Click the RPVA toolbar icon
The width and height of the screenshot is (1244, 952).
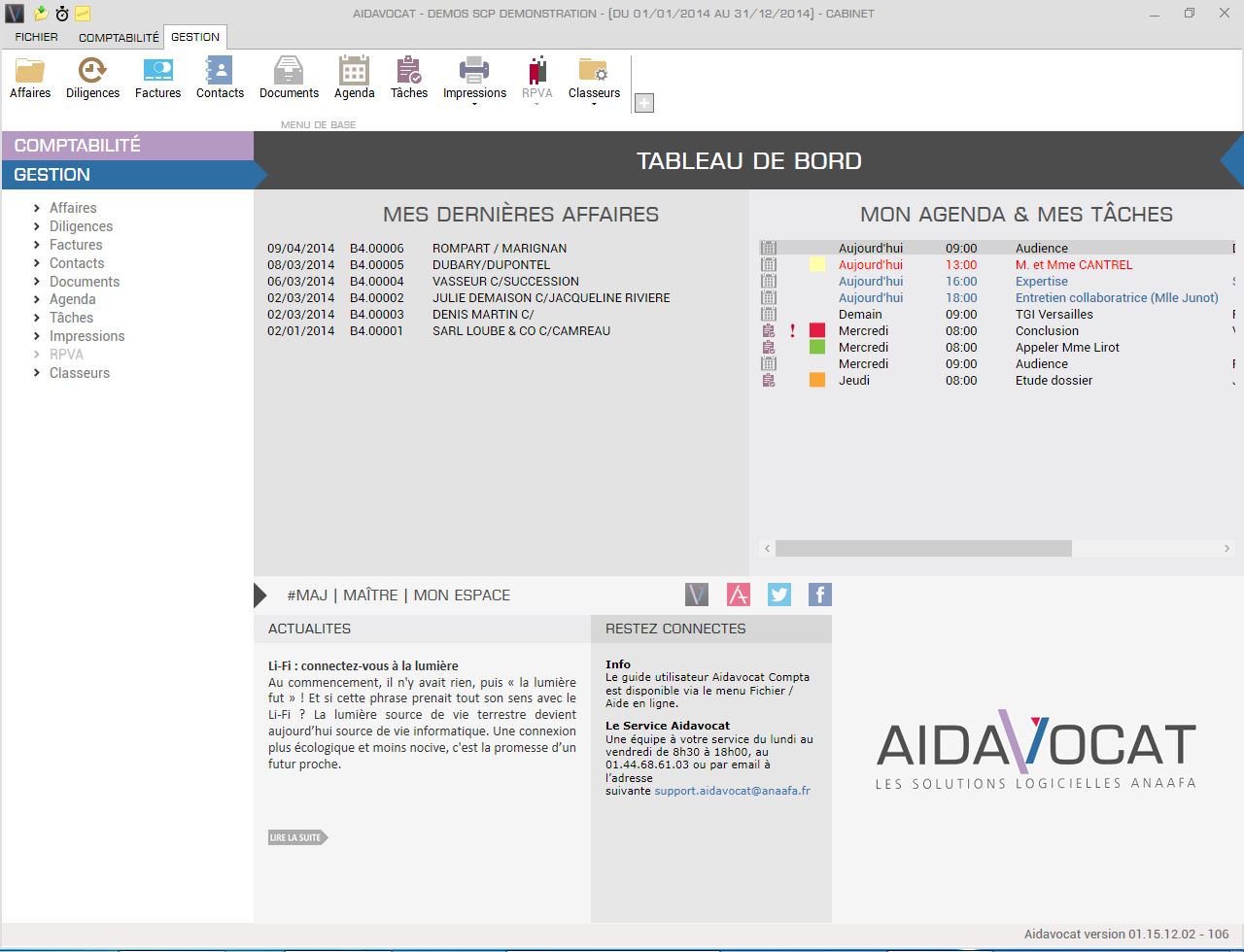[536, 70]
